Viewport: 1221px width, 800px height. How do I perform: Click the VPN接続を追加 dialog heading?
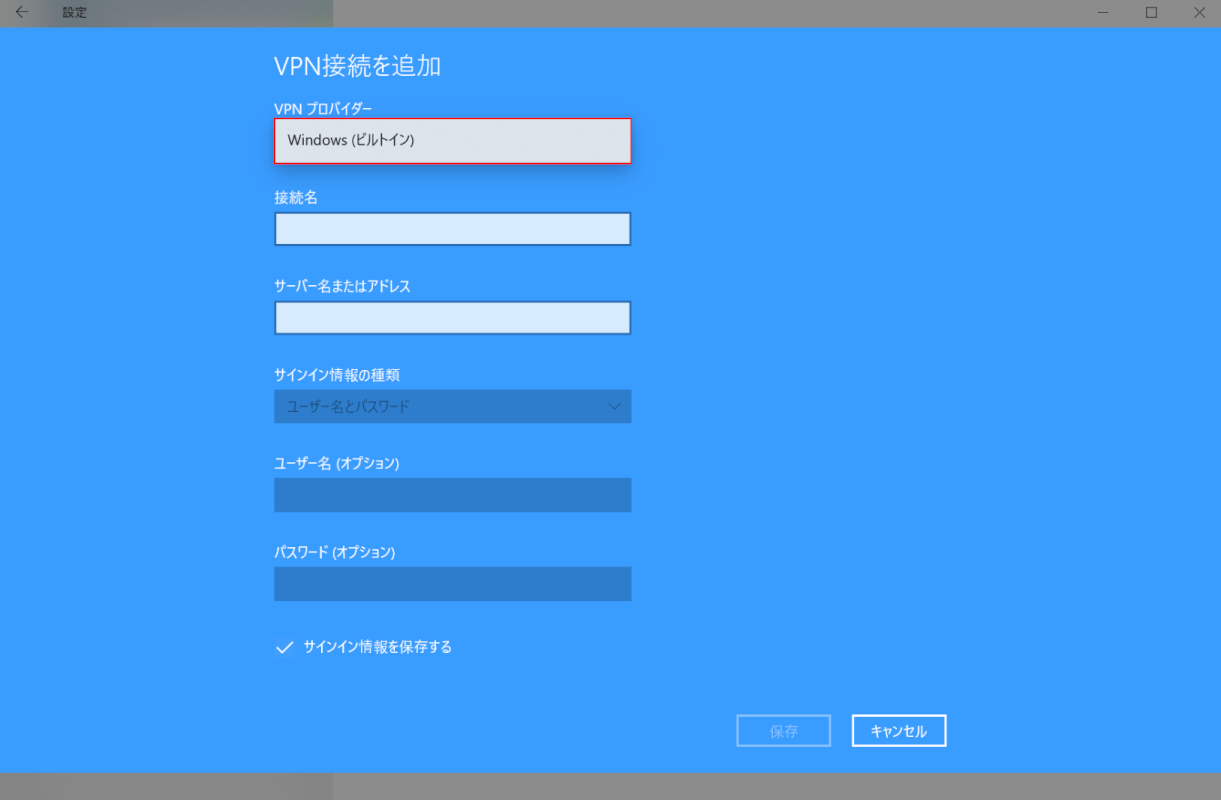click(357, 67)
